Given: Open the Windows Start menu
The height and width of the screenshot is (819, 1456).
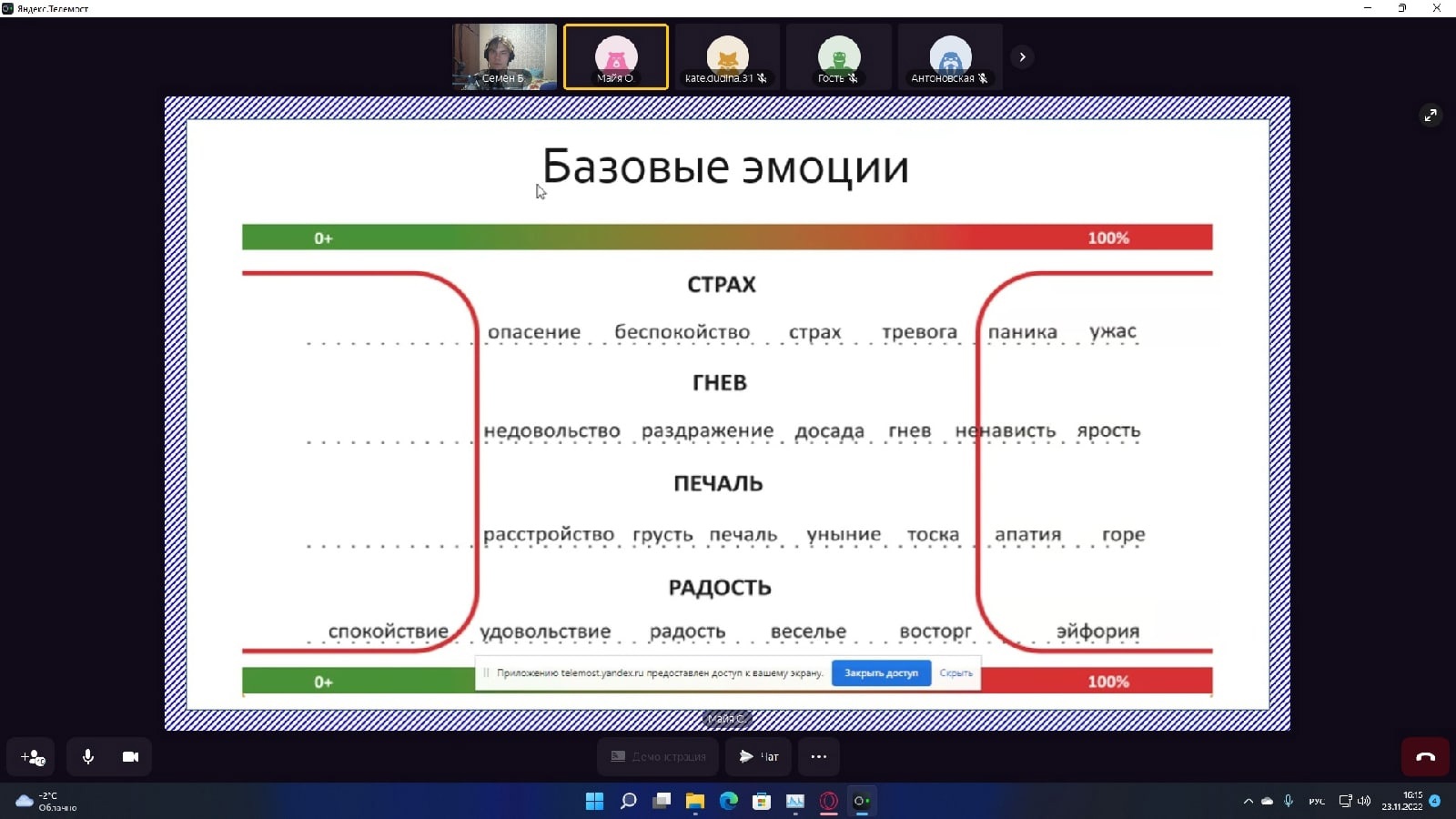Looking at the screenshot, I should [594, 801].
